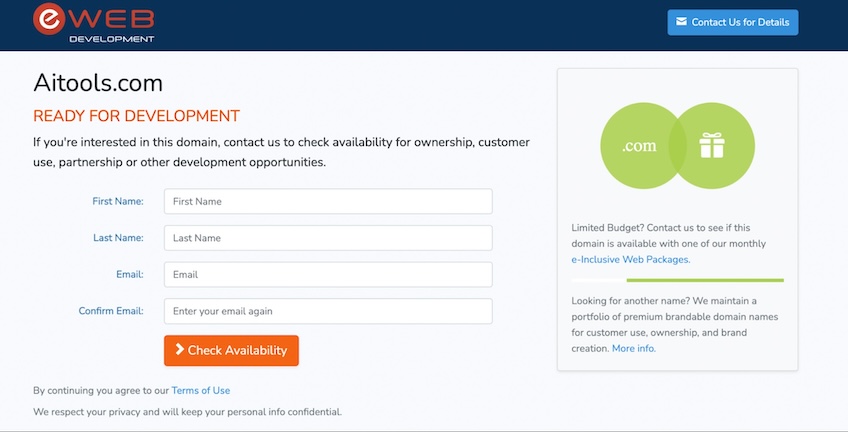
Task: Click the Last Name label
Action: pyautogui.click(x=118, y=238)
